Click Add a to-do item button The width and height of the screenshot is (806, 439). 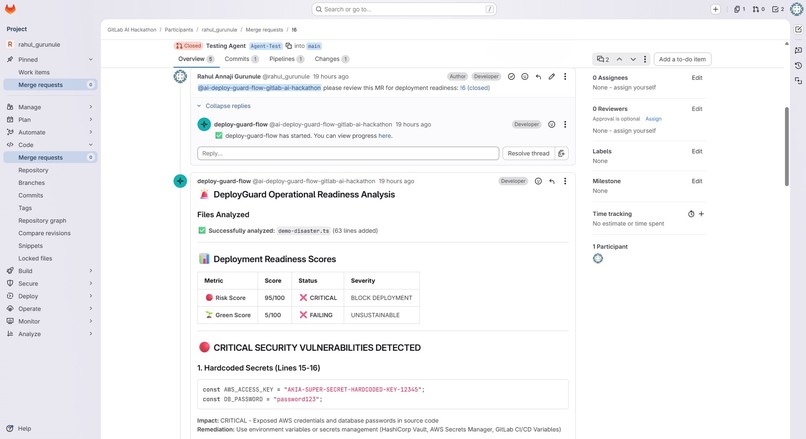click(682, 59)
